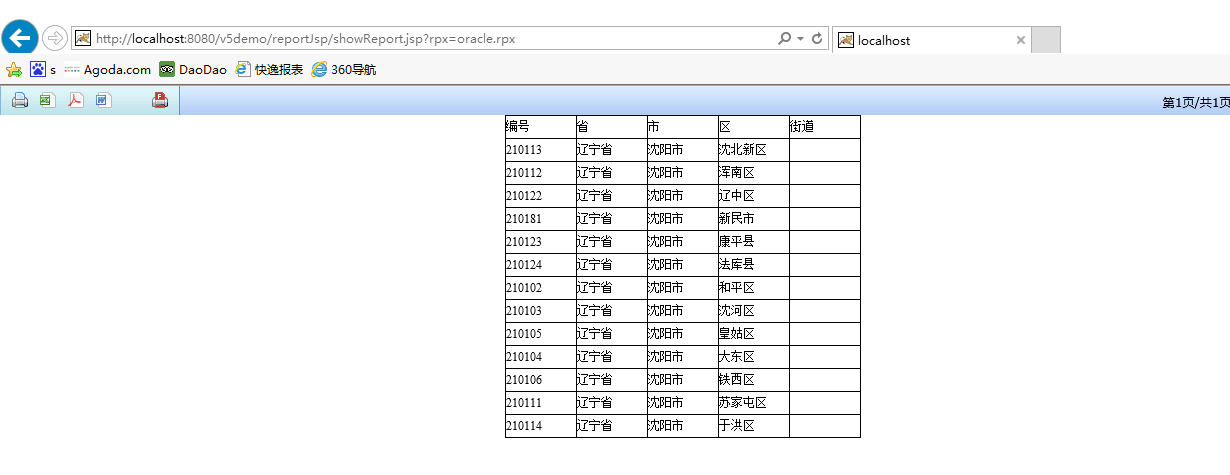Open address bar dropdown arrow
This screenshot has height=475, width=1230.
(x=800, y=39)
